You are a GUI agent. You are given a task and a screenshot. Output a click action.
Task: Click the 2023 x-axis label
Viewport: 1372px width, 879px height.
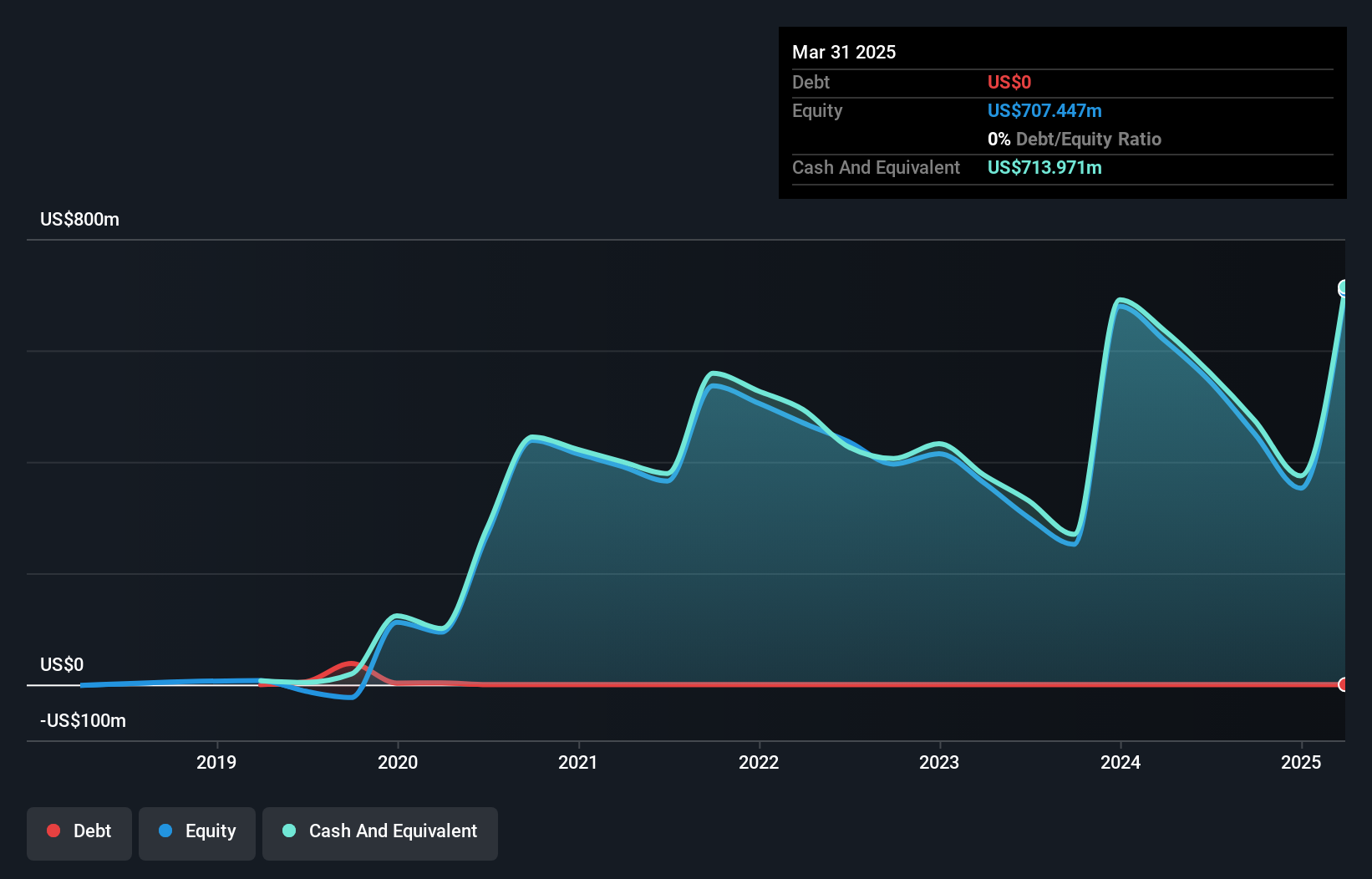pos(939,762)
